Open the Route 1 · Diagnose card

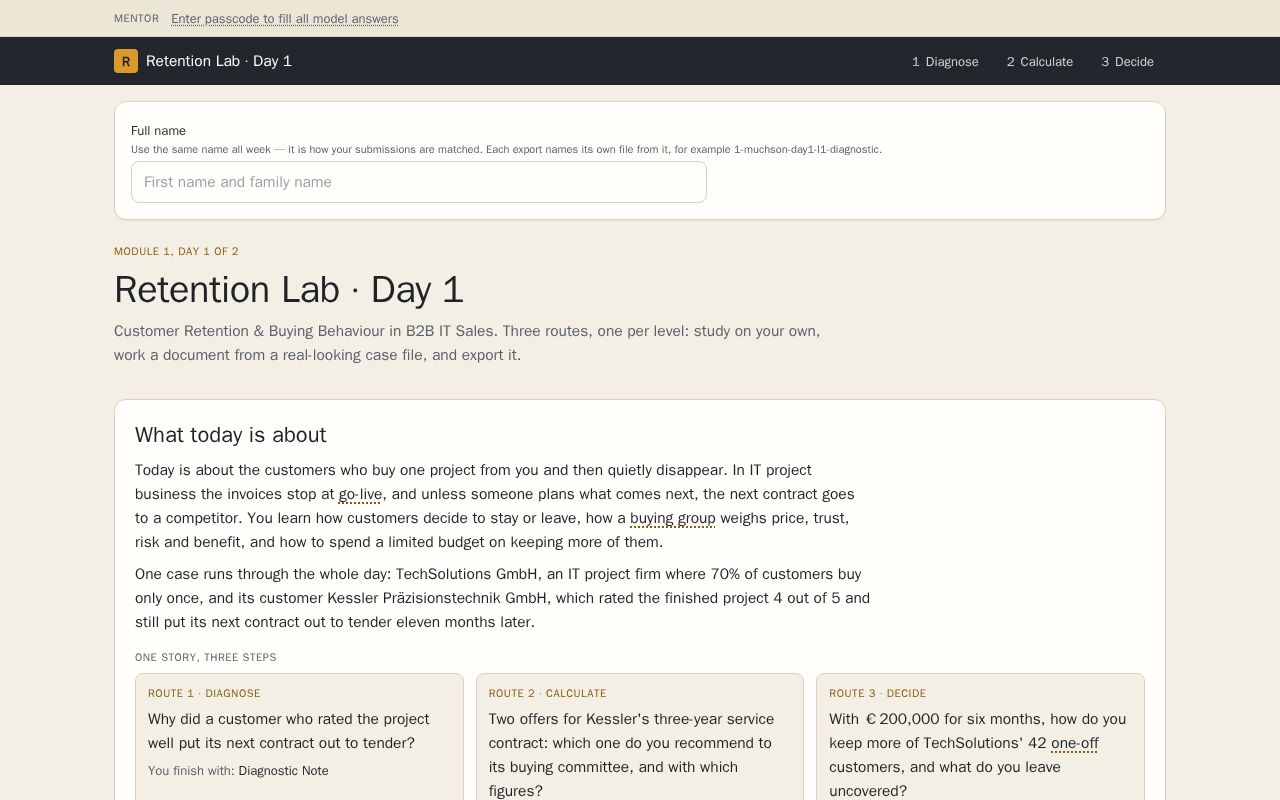pos(299,737)
